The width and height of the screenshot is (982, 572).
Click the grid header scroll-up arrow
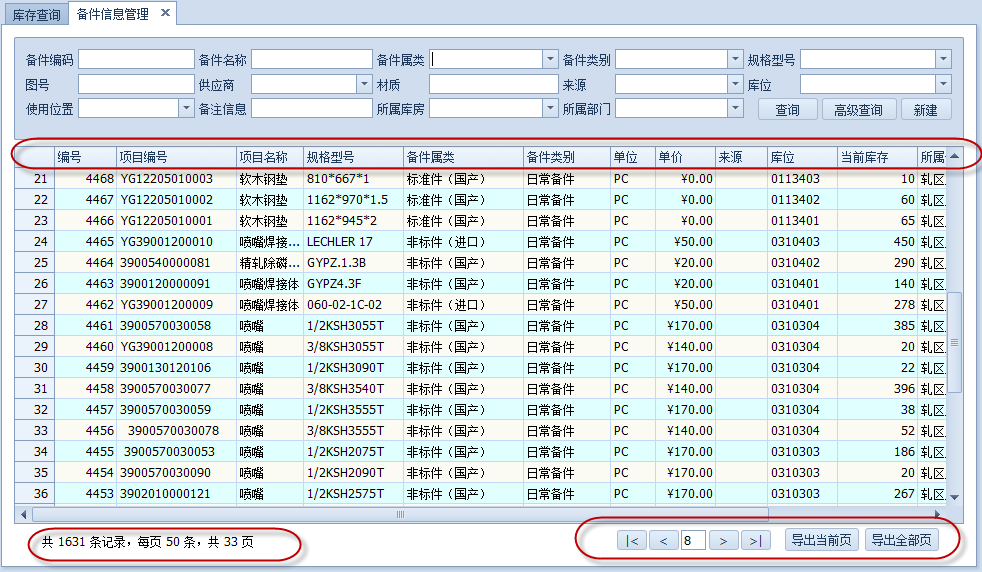954,156
